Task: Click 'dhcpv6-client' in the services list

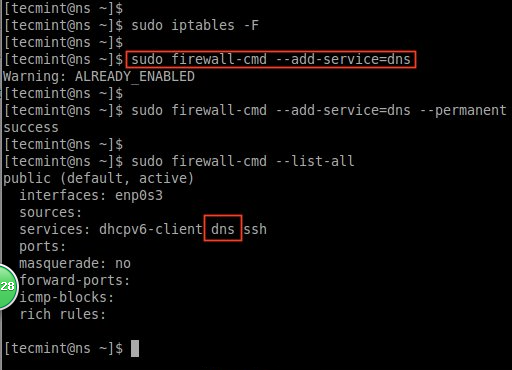Action: pyautogui.click(x=151, y=229)
